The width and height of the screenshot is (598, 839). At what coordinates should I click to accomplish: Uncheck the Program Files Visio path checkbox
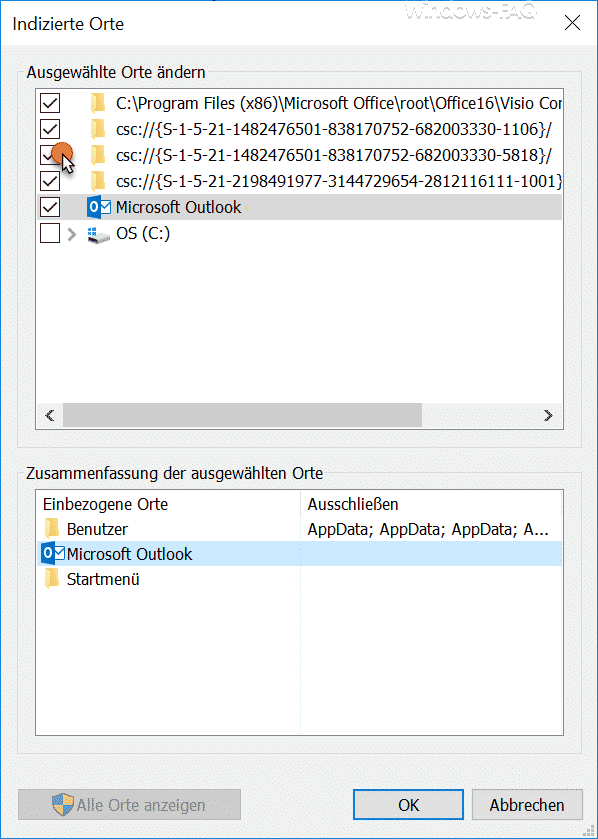50,103
